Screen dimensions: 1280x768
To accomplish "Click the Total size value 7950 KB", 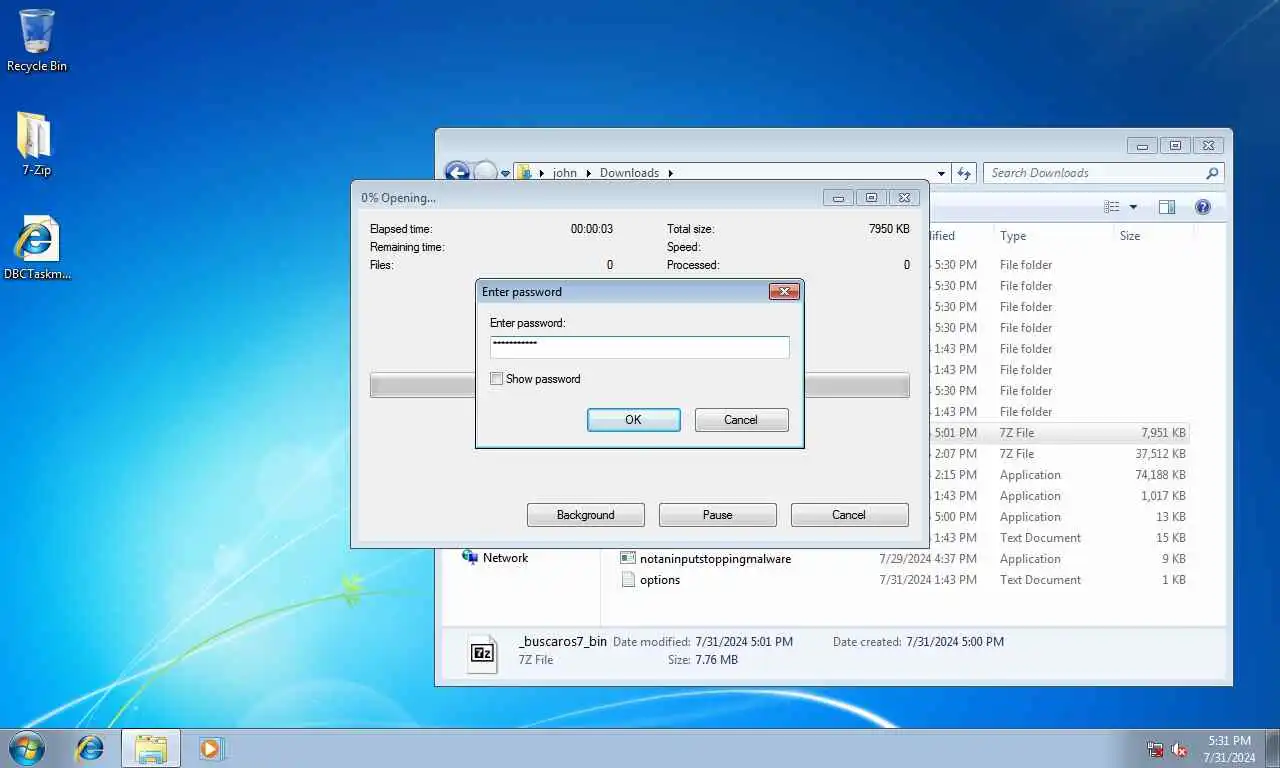I will (889, 229).
